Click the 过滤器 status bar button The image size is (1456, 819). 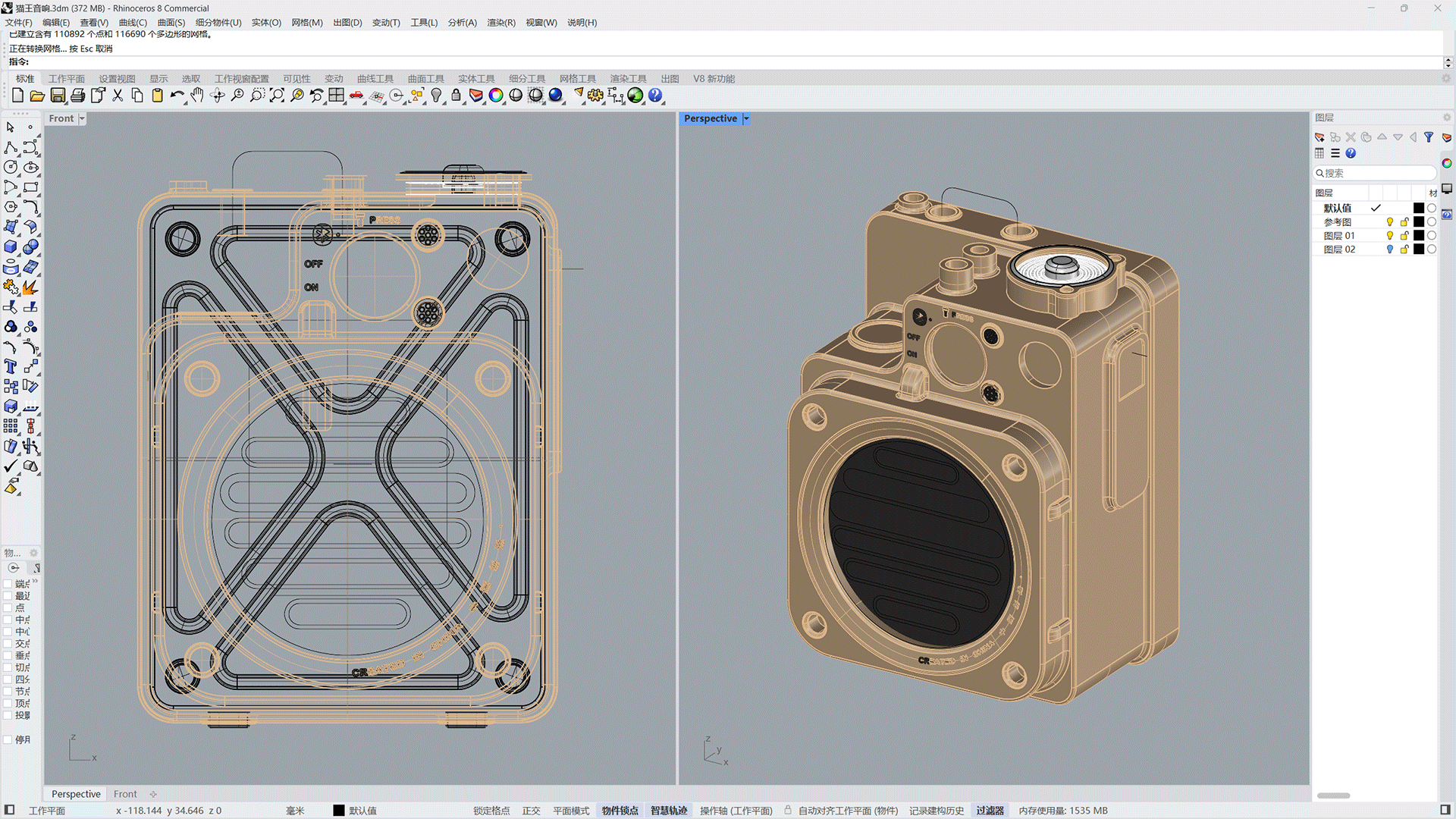[990, 811]
